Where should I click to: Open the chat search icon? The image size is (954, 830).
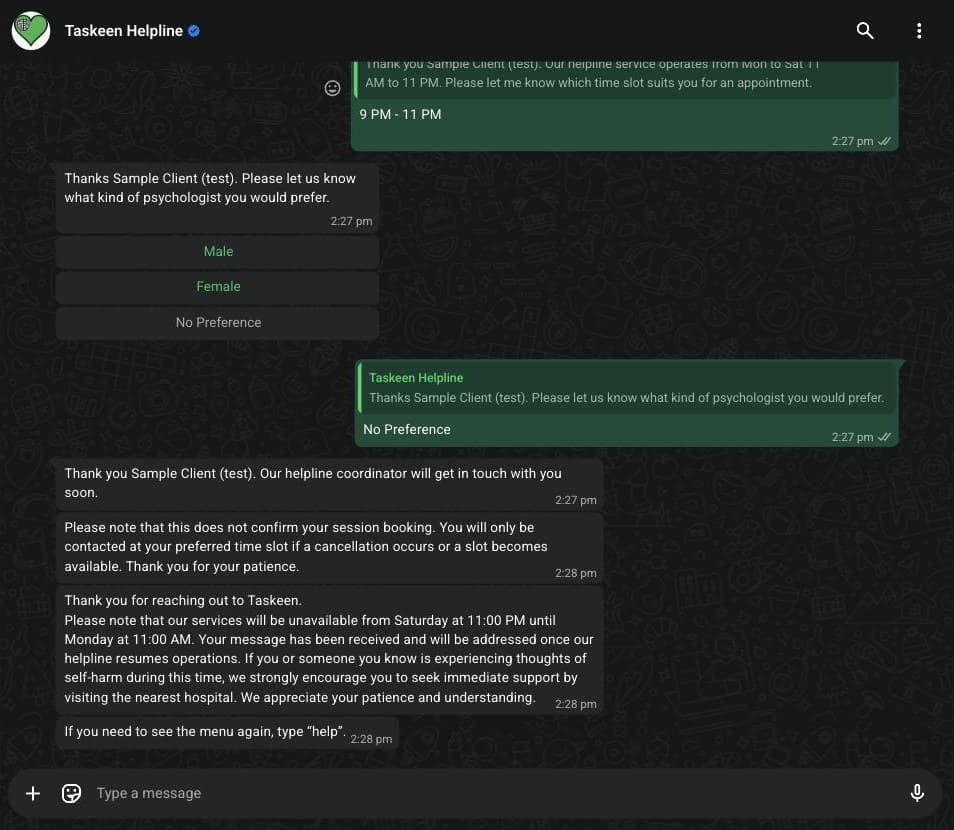[x=865, y=30]
